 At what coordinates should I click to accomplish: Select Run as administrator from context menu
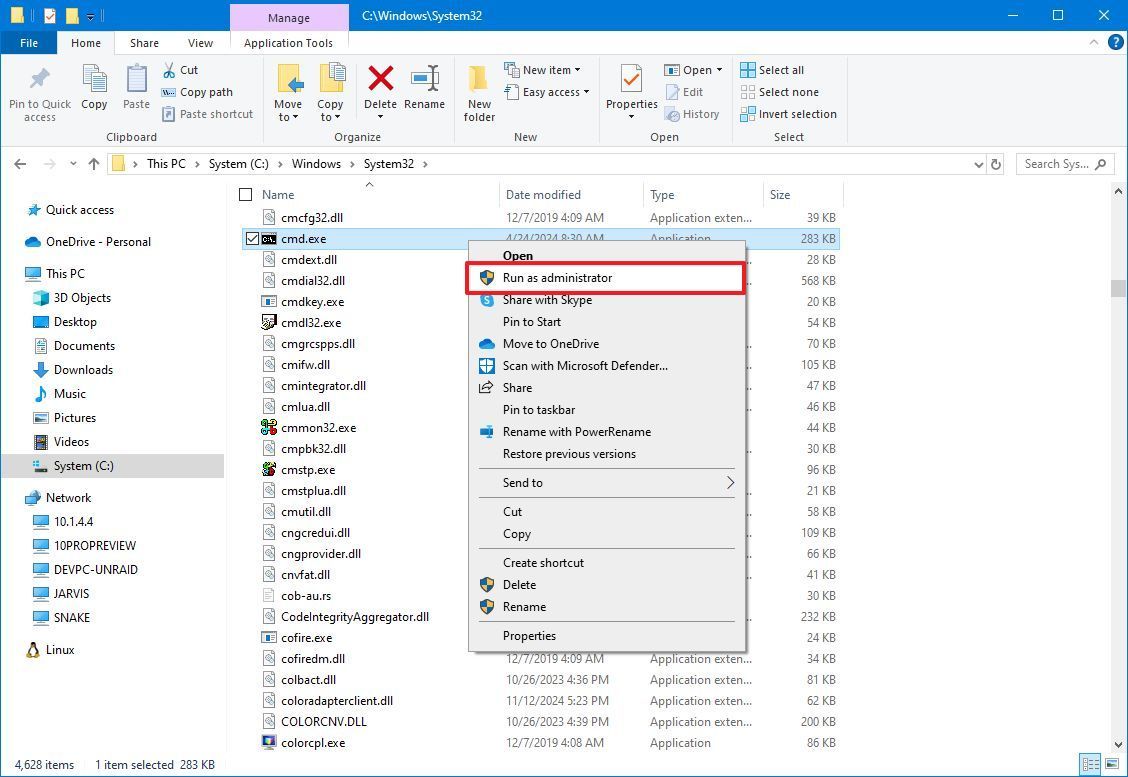[557, 278]
